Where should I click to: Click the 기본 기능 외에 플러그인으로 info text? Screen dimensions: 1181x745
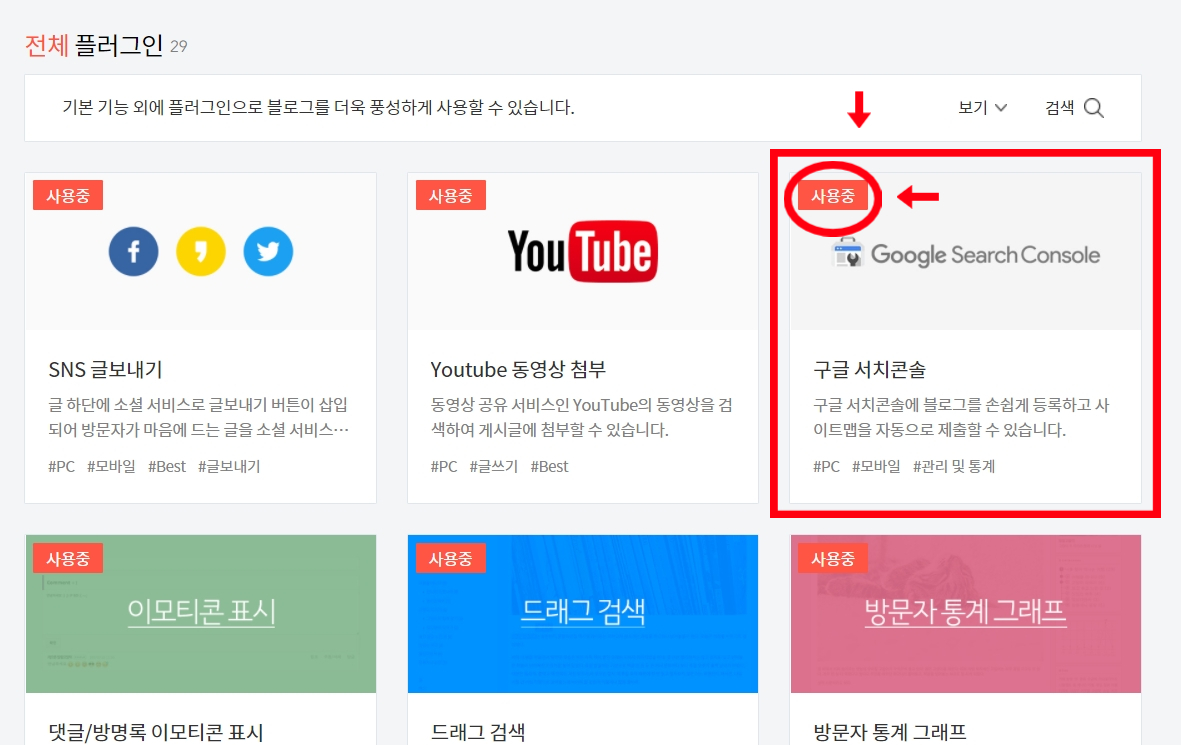pos(319,108)
